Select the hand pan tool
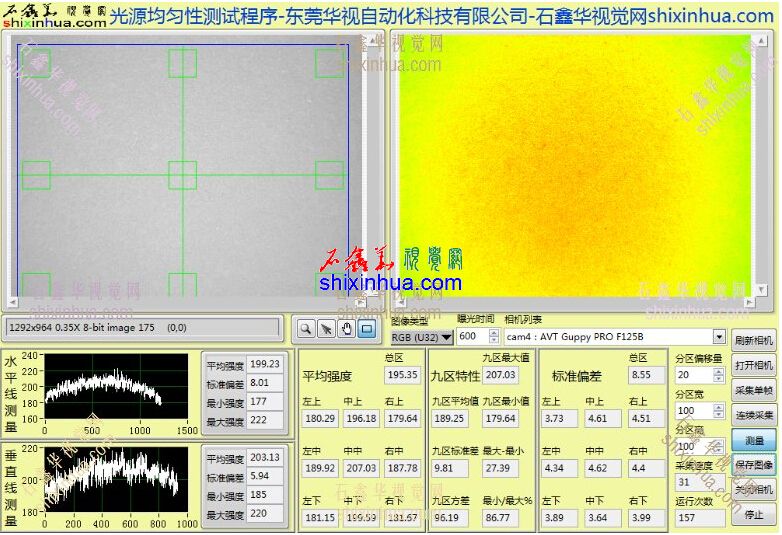 [x=347, y=328]
